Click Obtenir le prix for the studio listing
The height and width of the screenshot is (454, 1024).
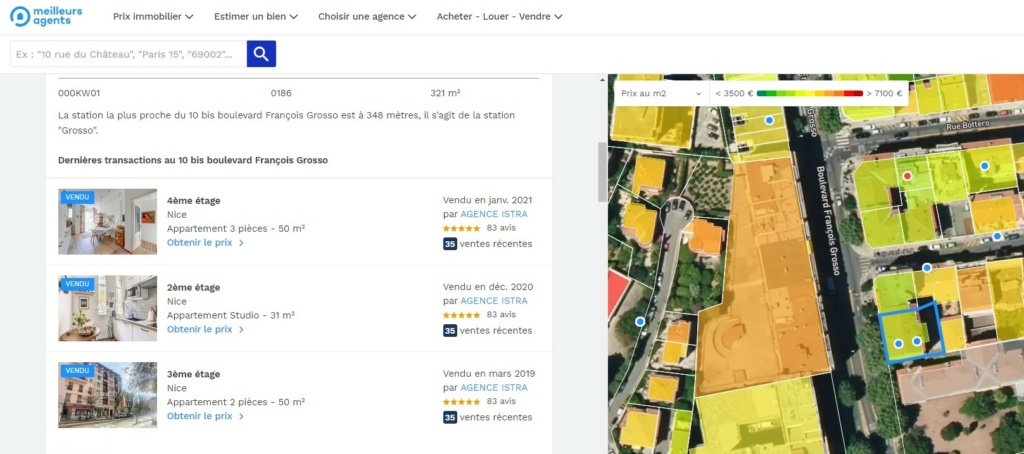point(199,329)
